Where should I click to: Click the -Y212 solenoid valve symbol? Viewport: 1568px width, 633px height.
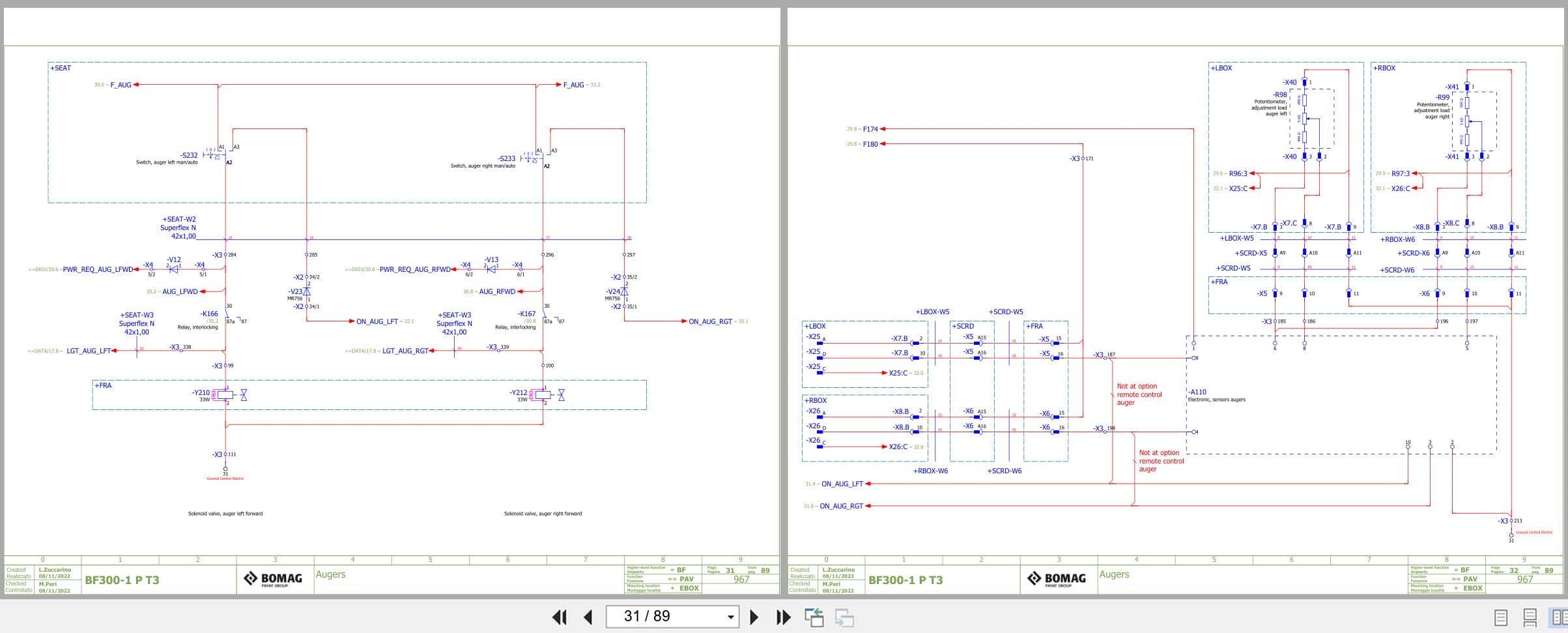tap(543, 395)
